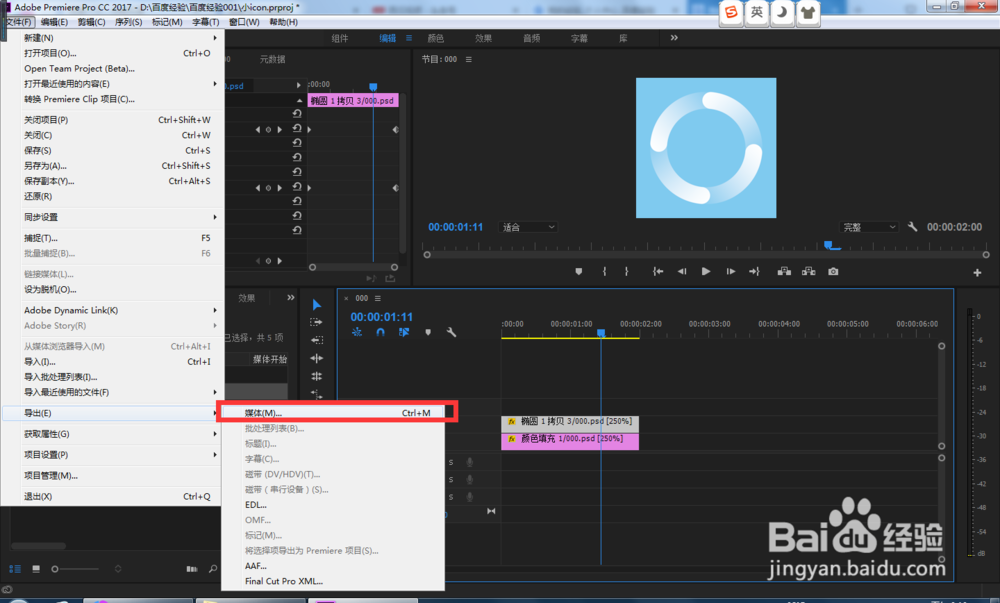Open the 元数据 panel tab
This screenshot has width=1000, height=603.
coord(272,59)
